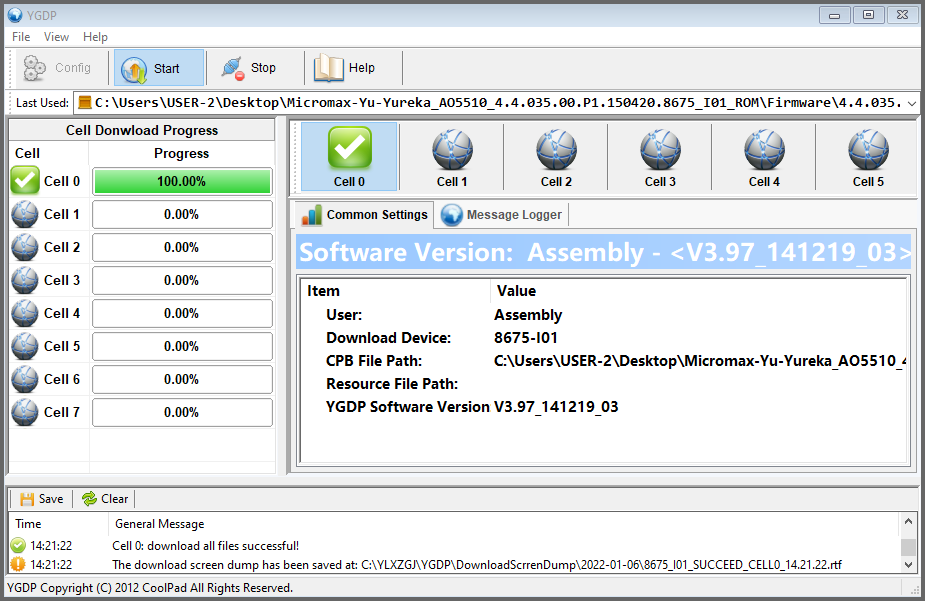925x601 pixels.
Task: Click the Item column header
Action: (395, 291)
